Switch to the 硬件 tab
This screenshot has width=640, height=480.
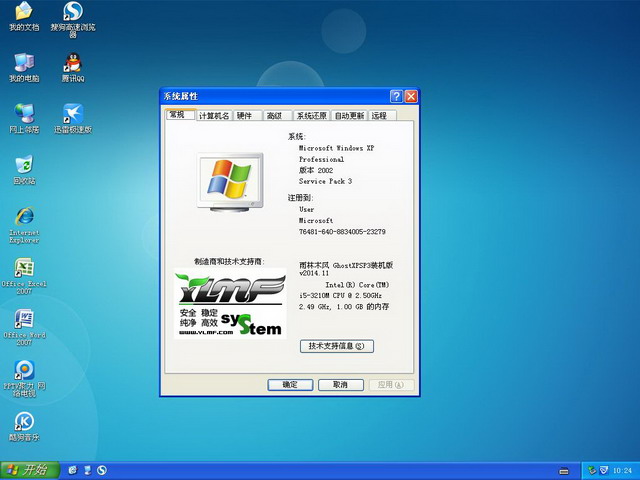pos(245,116)
